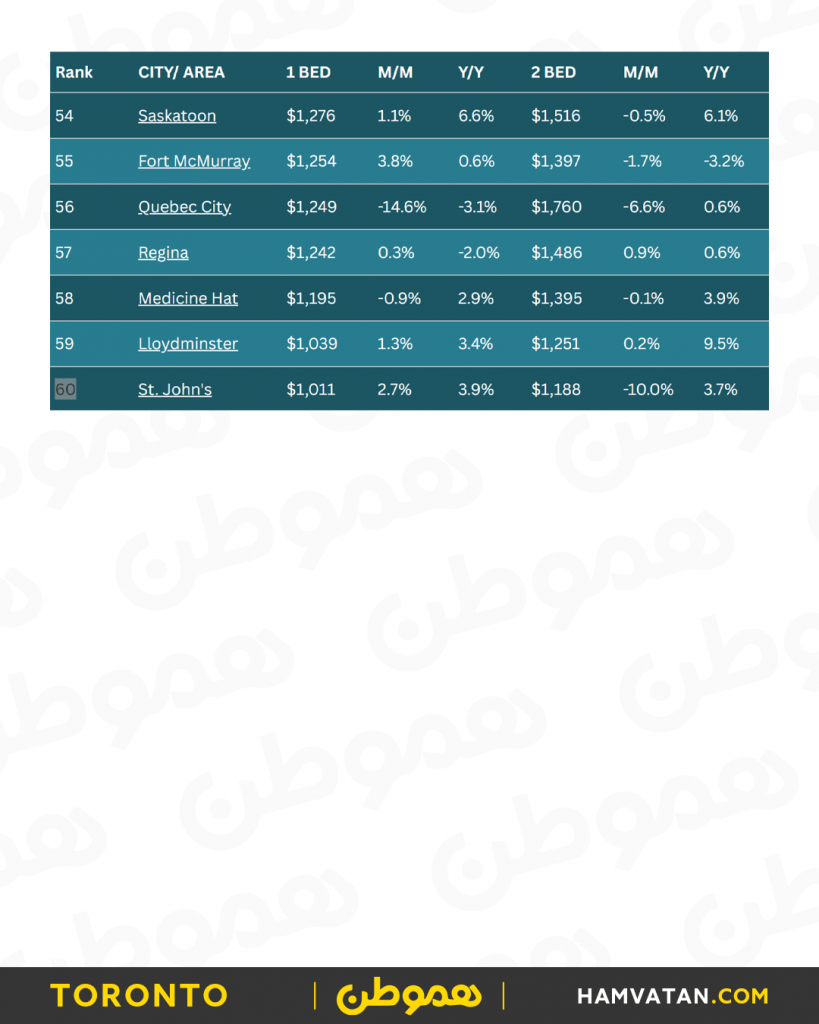Click the CITY/ AREA column header
Viewport: 819px width, 1024px height.
(181, 72)
